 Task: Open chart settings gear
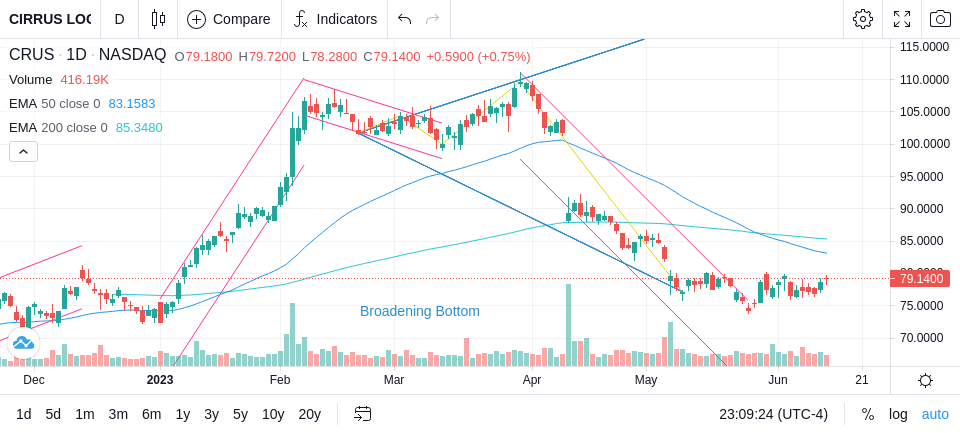click(x=863, y=19)
